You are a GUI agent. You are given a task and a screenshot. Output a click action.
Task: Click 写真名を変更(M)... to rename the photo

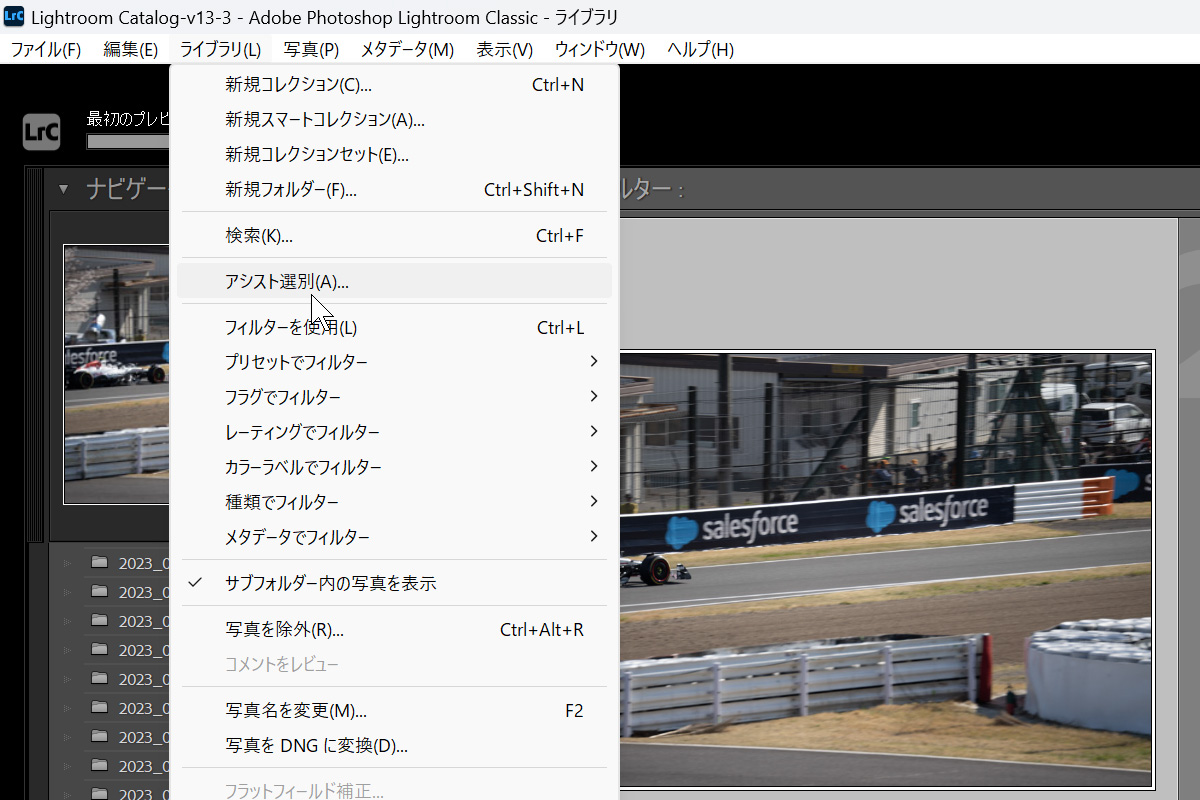click(x=296, y=711)
